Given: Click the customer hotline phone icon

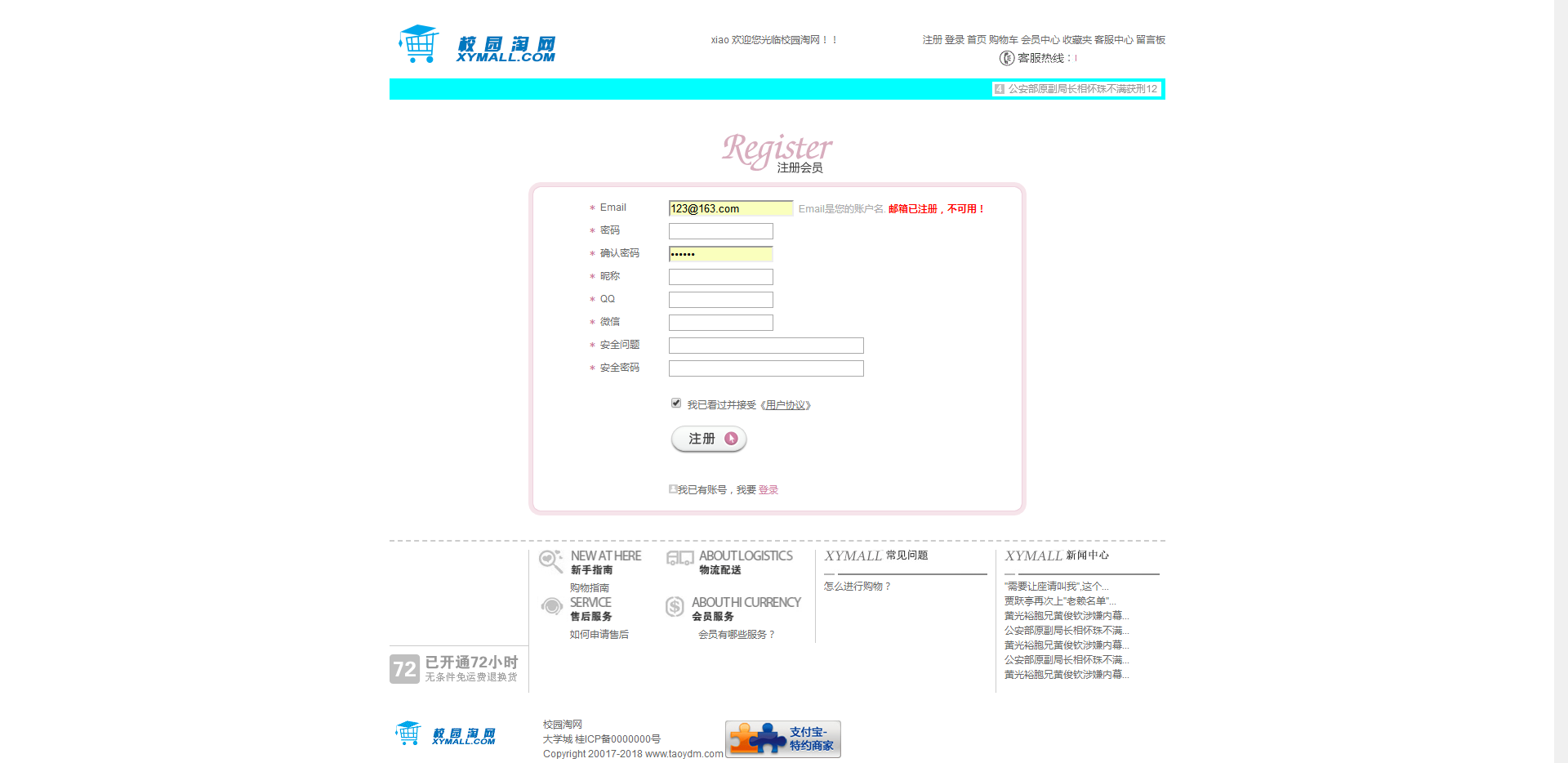Looking at the screenshot, I should pos(1007,58).
